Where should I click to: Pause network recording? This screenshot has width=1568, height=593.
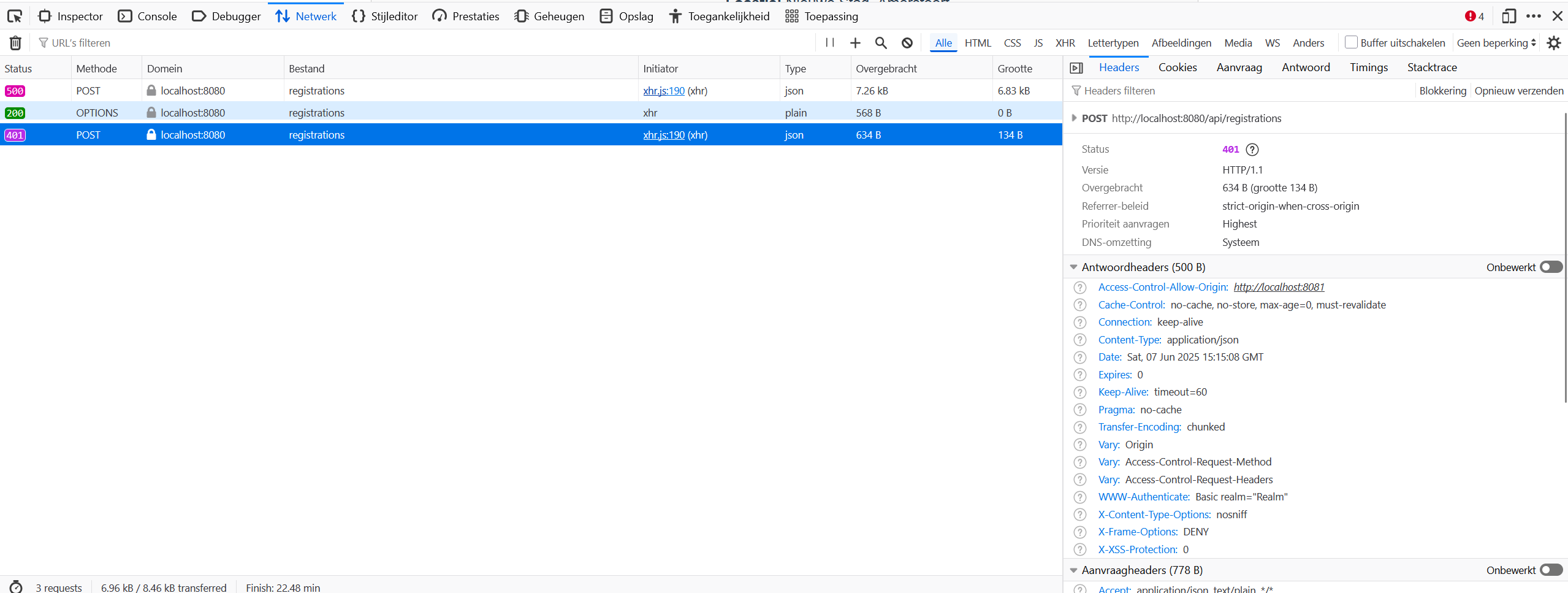click(830, 43)
